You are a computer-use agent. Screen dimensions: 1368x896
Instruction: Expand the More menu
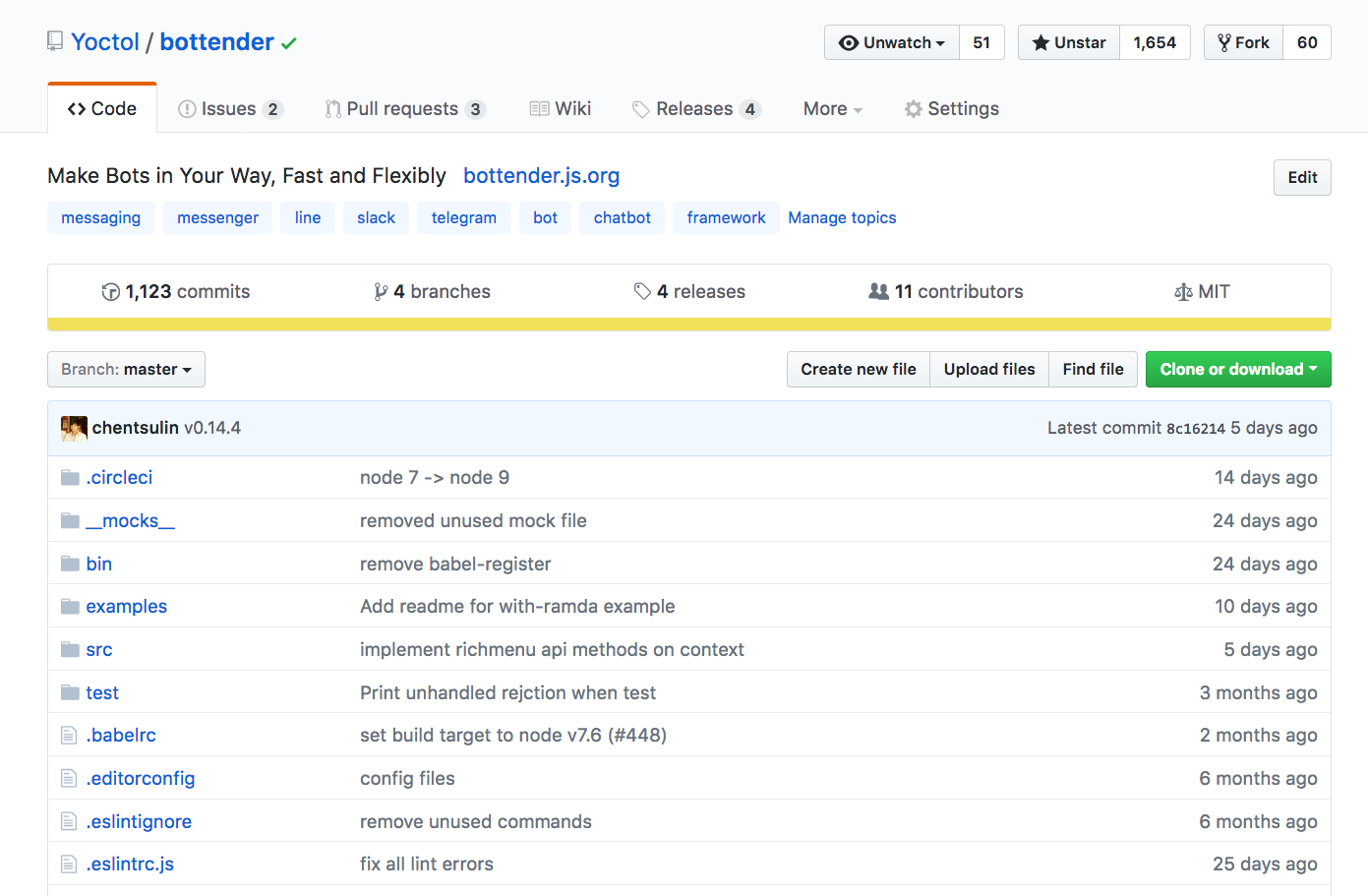[x=832, y=108]
